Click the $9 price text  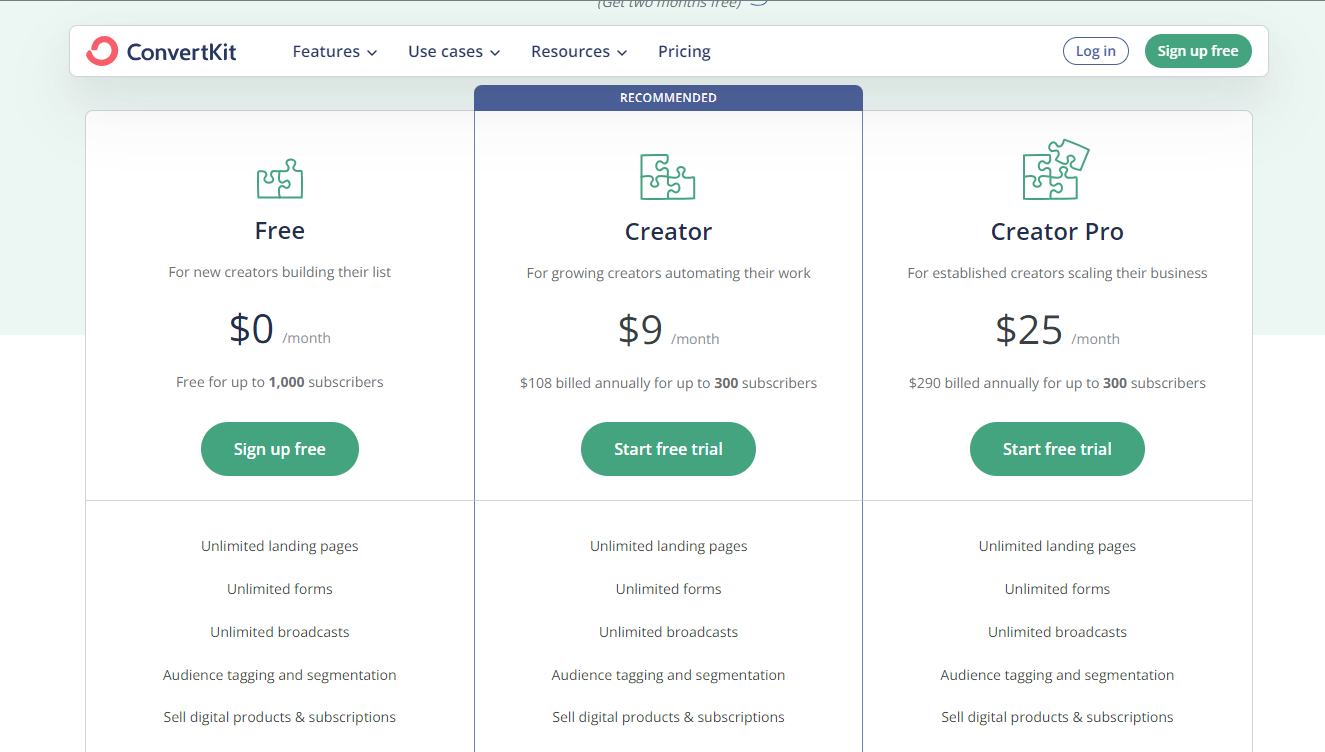(640, 330)
